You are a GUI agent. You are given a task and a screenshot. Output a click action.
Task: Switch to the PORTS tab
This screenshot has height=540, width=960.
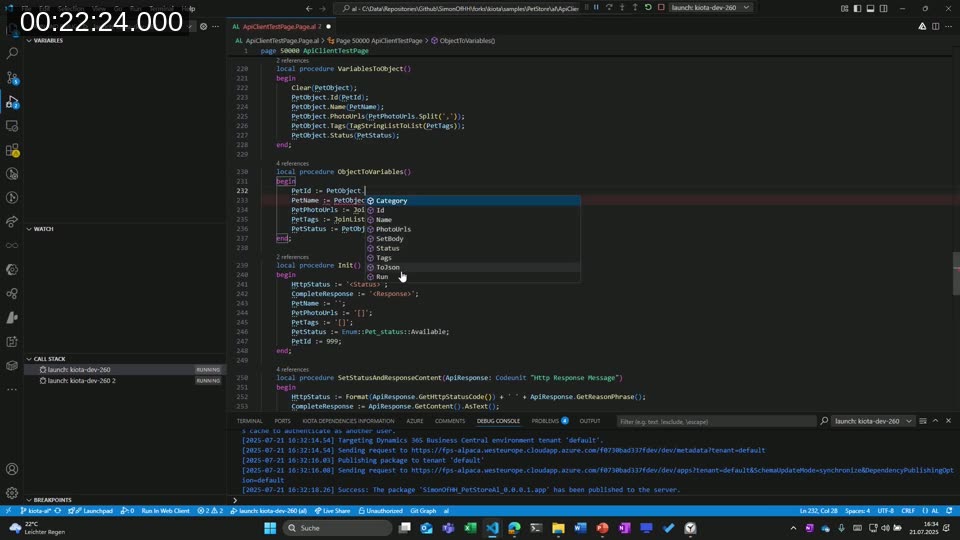click(x=282, y=421)
